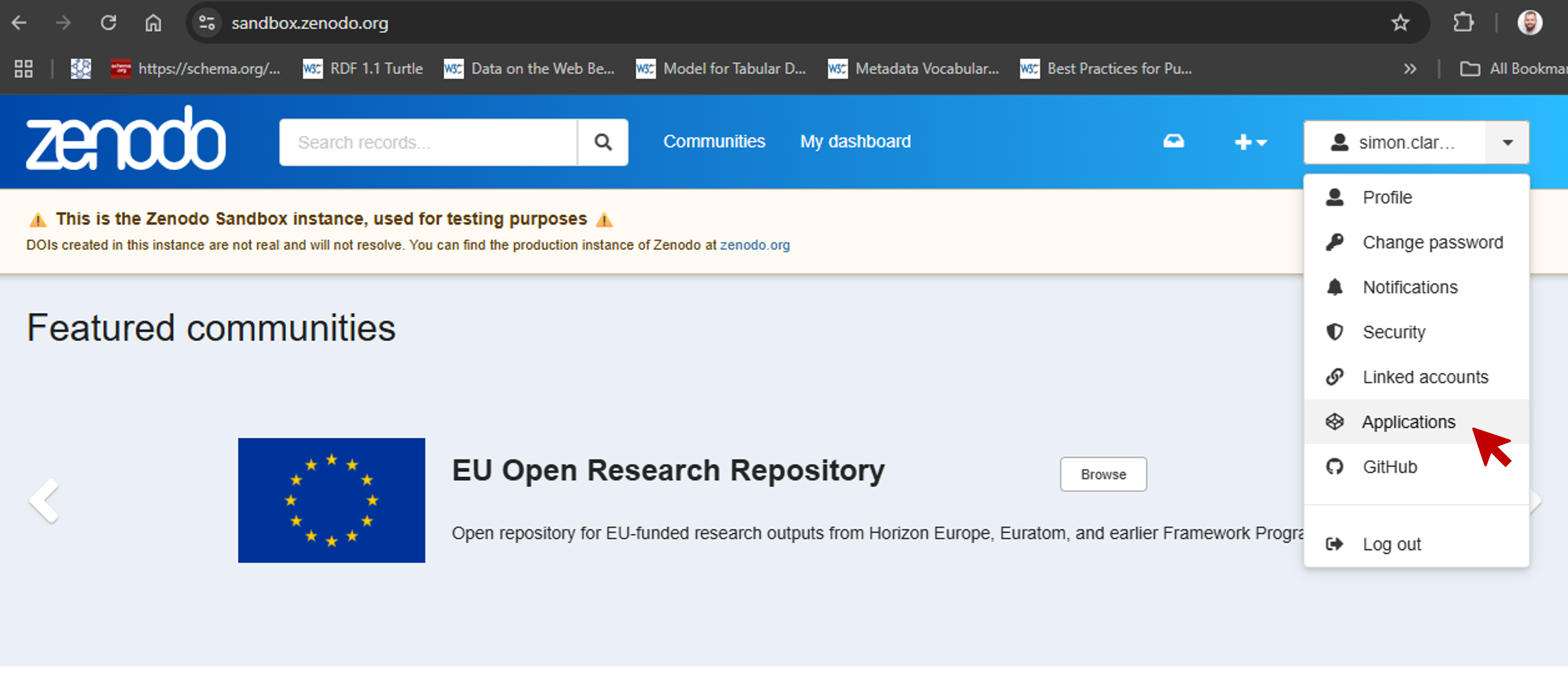
Task: Click the EU flag community thumbnail
Action: (x=331, y=500)
